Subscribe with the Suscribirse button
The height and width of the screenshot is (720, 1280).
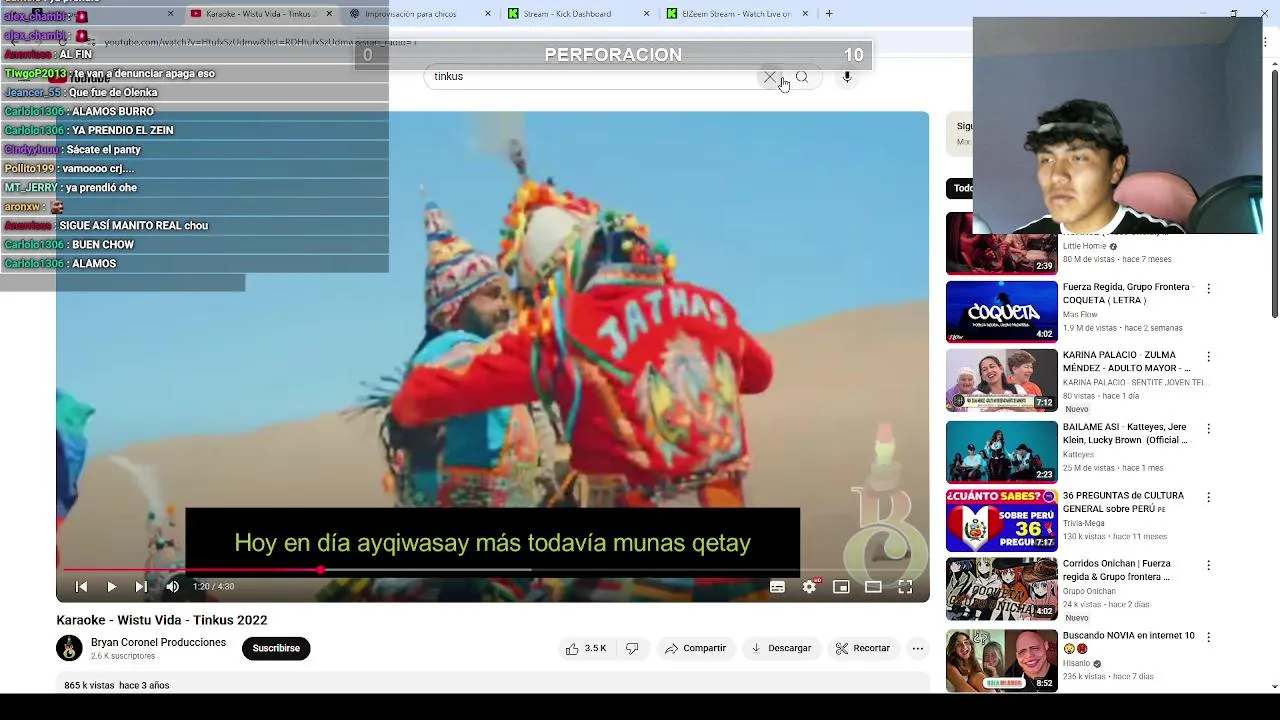276,648
